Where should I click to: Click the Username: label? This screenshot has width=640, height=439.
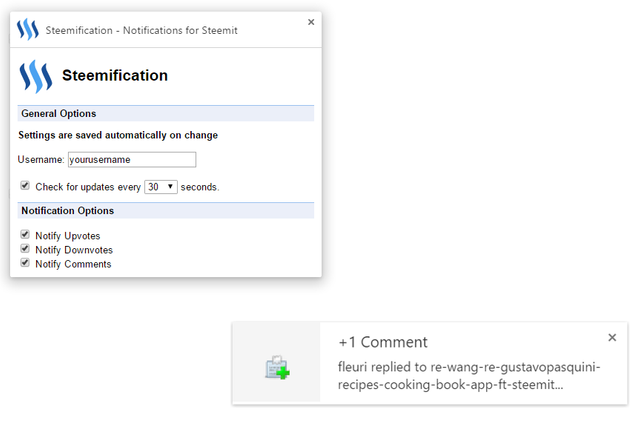click(41, 160)
